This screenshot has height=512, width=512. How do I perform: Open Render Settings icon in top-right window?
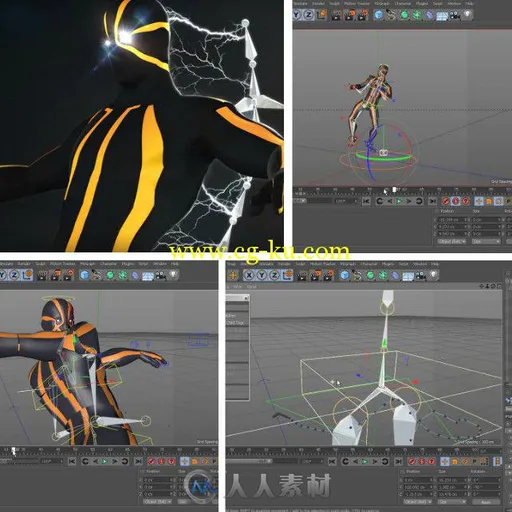point(363,15)
